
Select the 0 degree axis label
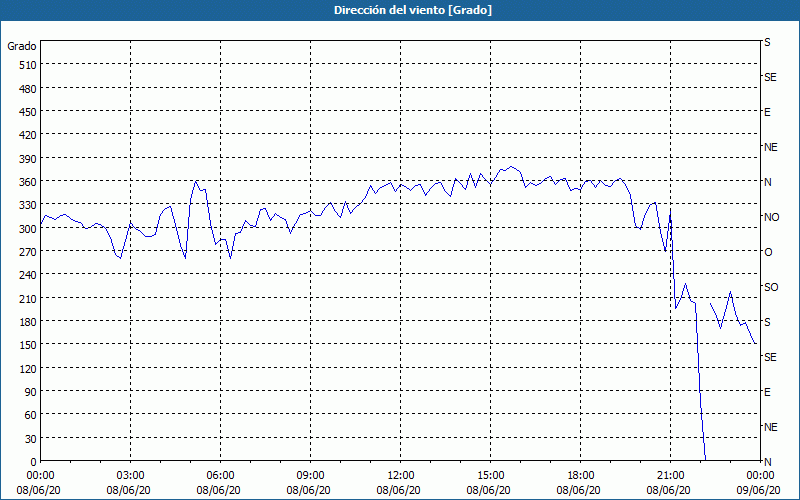pyautogui.click(x=34, y=462)
